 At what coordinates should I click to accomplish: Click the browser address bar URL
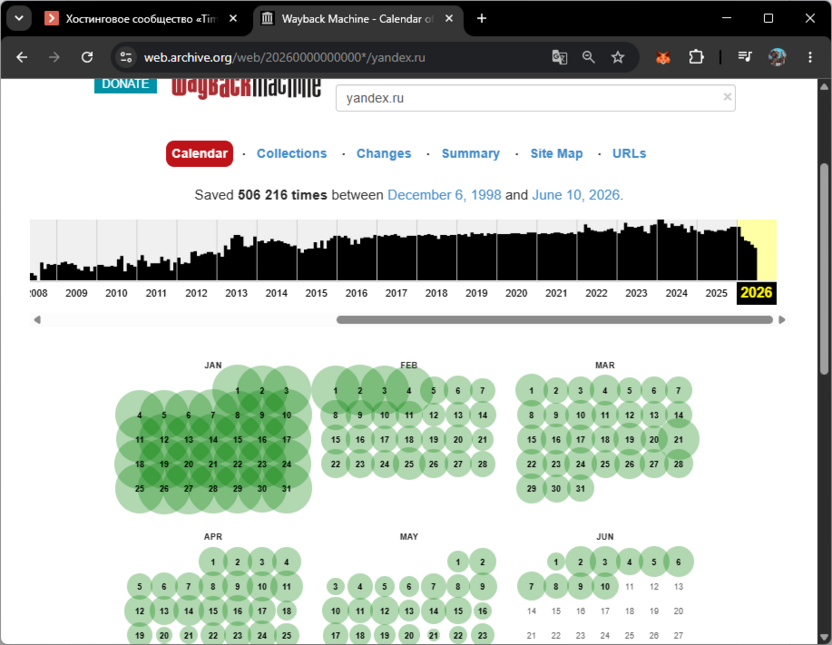click(284, 57)
